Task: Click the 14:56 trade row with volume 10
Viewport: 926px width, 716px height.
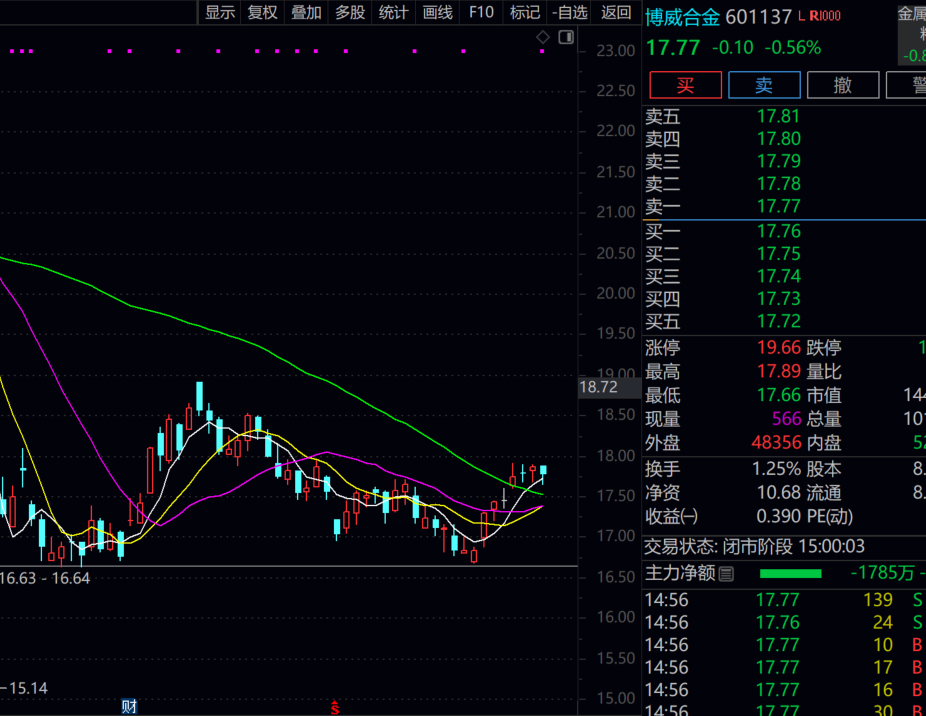Action: [x=784, y=645]
